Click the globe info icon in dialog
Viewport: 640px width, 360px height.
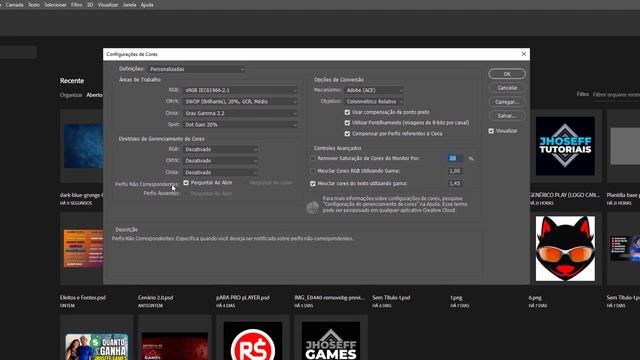[x=312, y=208]
